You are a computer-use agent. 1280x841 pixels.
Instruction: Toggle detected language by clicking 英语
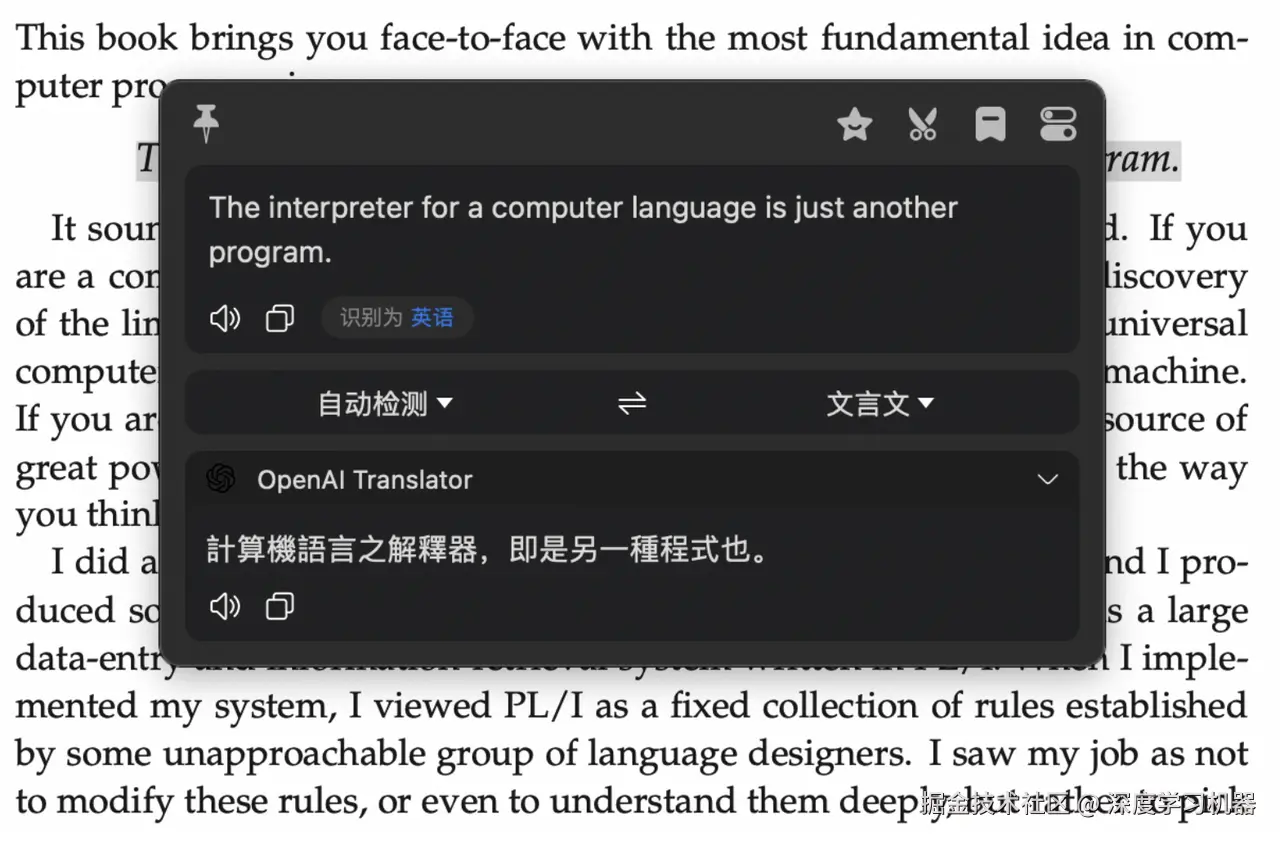(432, 317)
